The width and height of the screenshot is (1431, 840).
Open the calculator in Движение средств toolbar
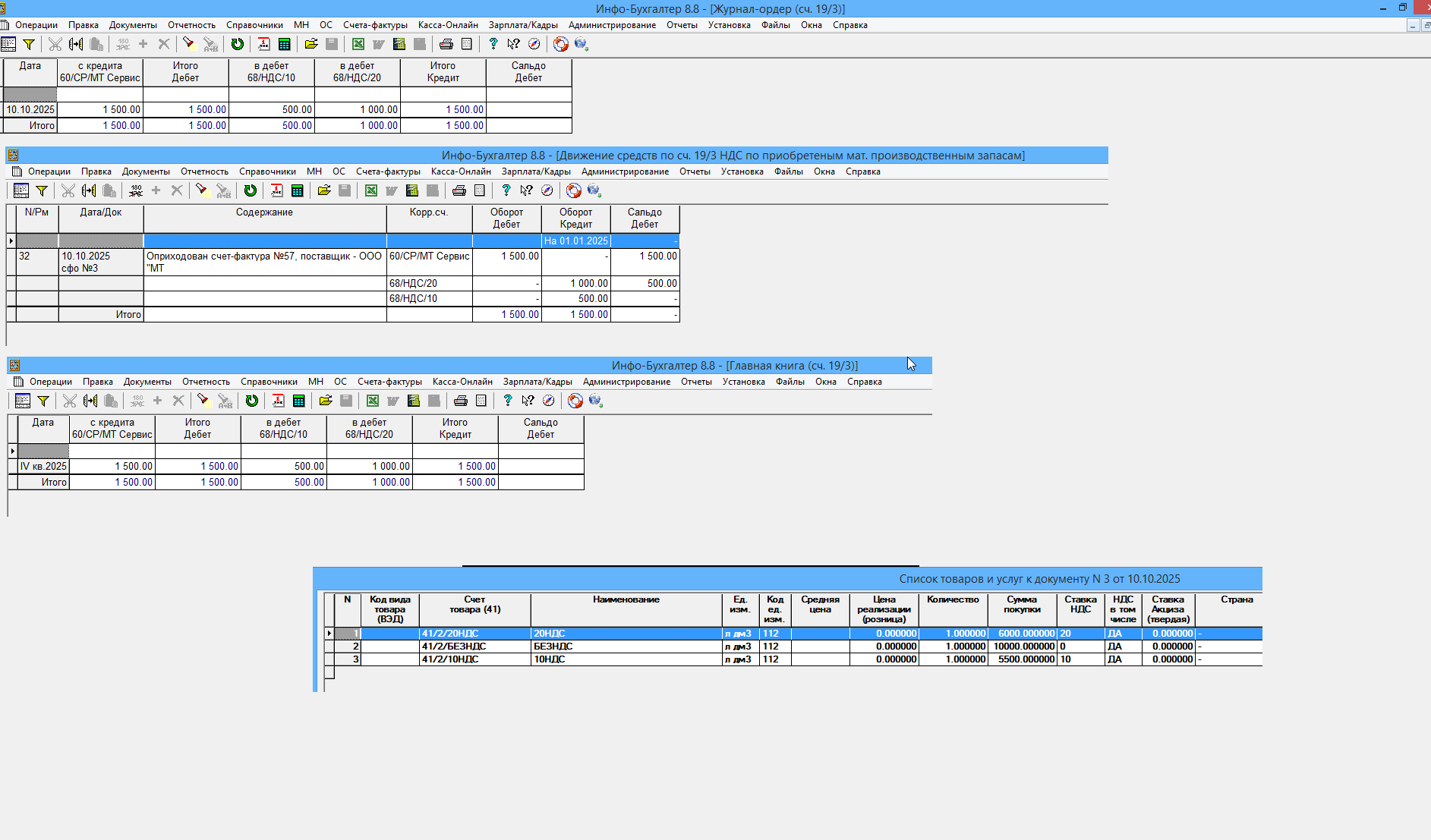[298, 190]
